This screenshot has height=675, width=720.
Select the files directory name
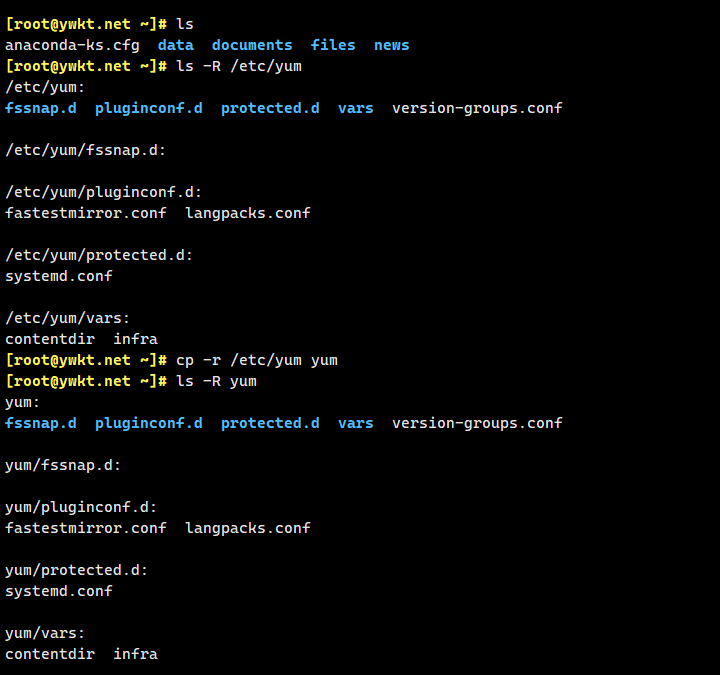pyautogui.click(x=333, y=45)
